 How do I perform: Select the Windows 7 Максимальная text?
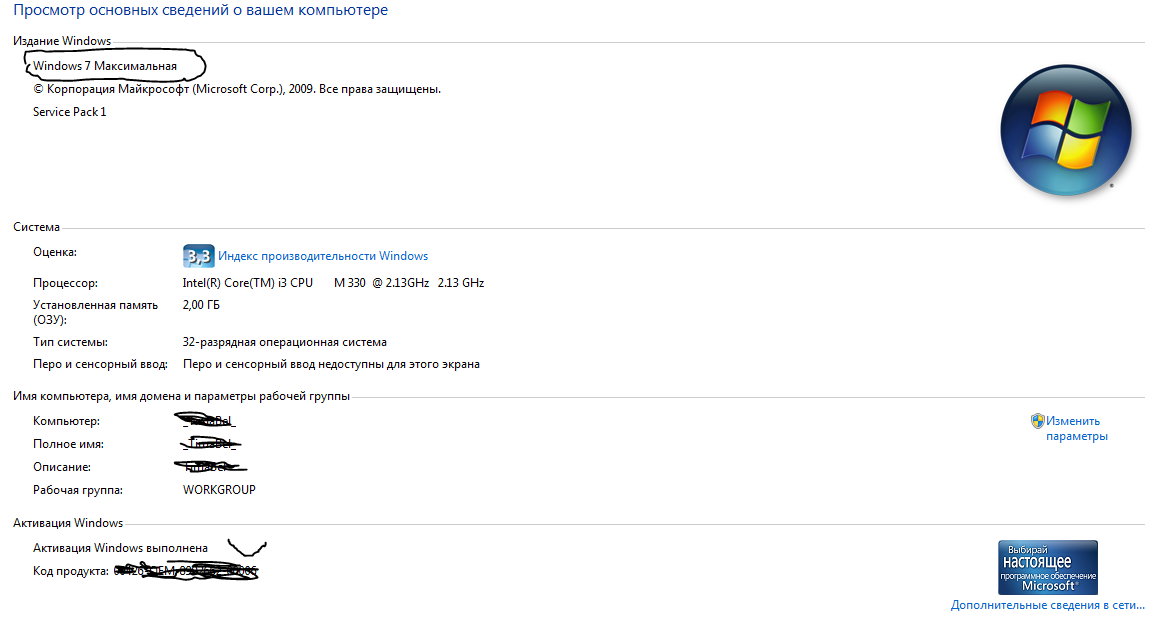(x=104, y=66)
